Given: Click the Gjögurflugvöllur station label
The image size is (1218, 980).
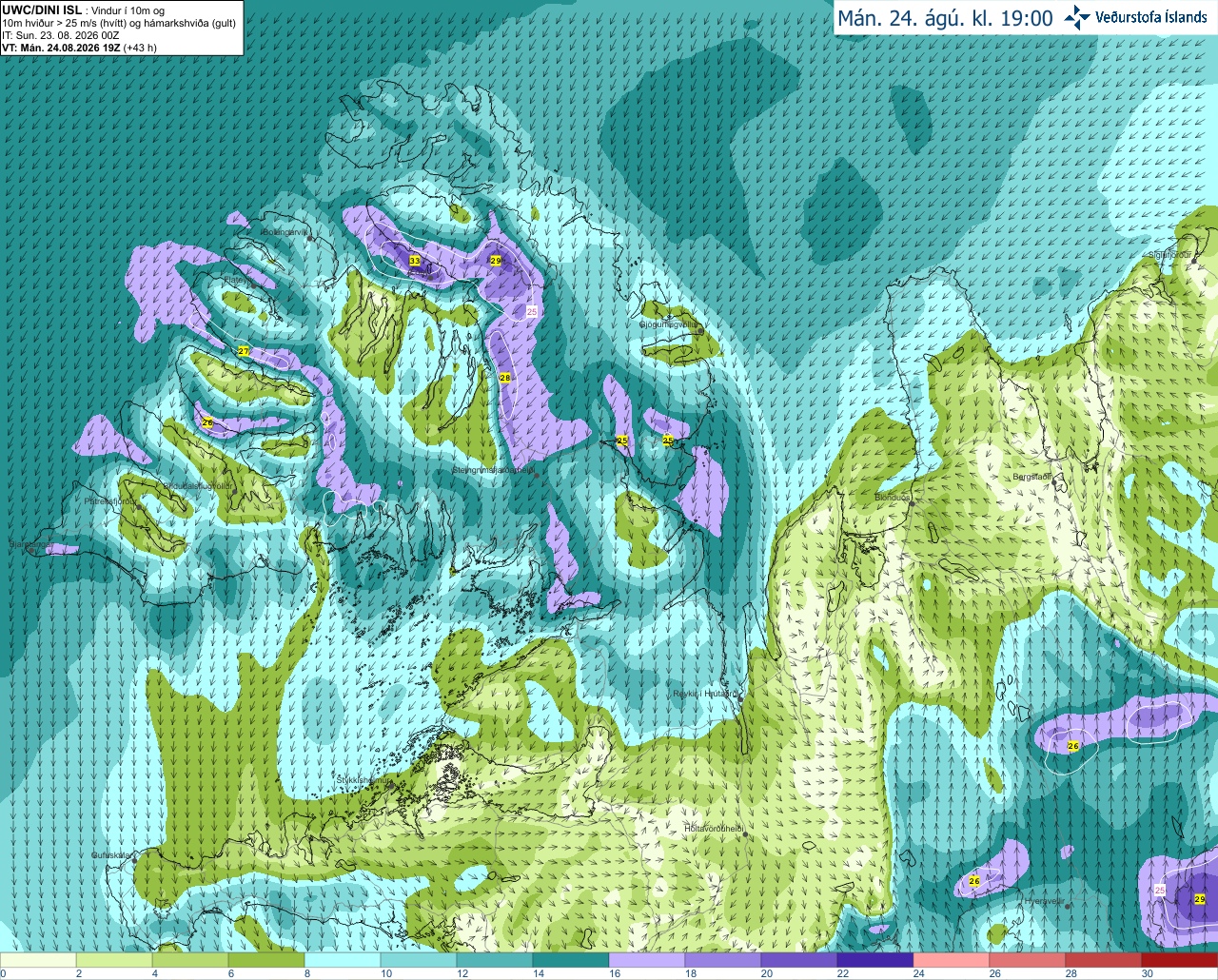Looking at the screenshot, I should pyautogui.click(x=668, y=324).
